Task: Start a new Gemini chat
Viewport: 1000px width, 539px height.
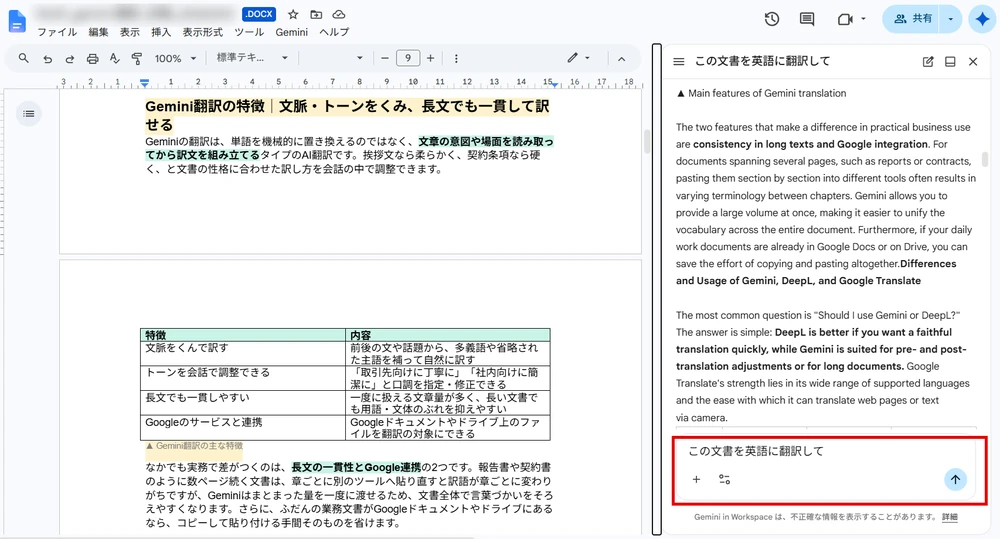Action: (x=928, y=61)
